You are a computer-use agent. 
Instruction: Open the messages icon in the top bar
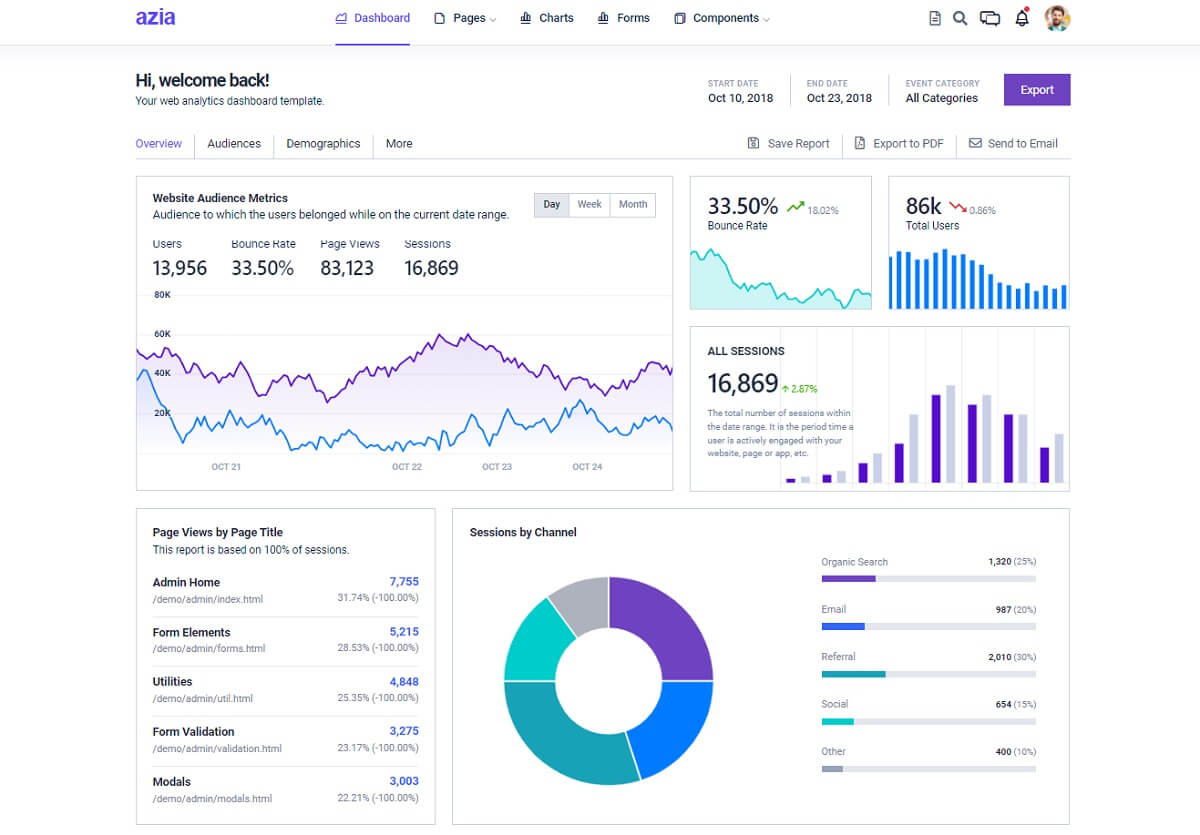pyautogui.click(x=990, y=17)
